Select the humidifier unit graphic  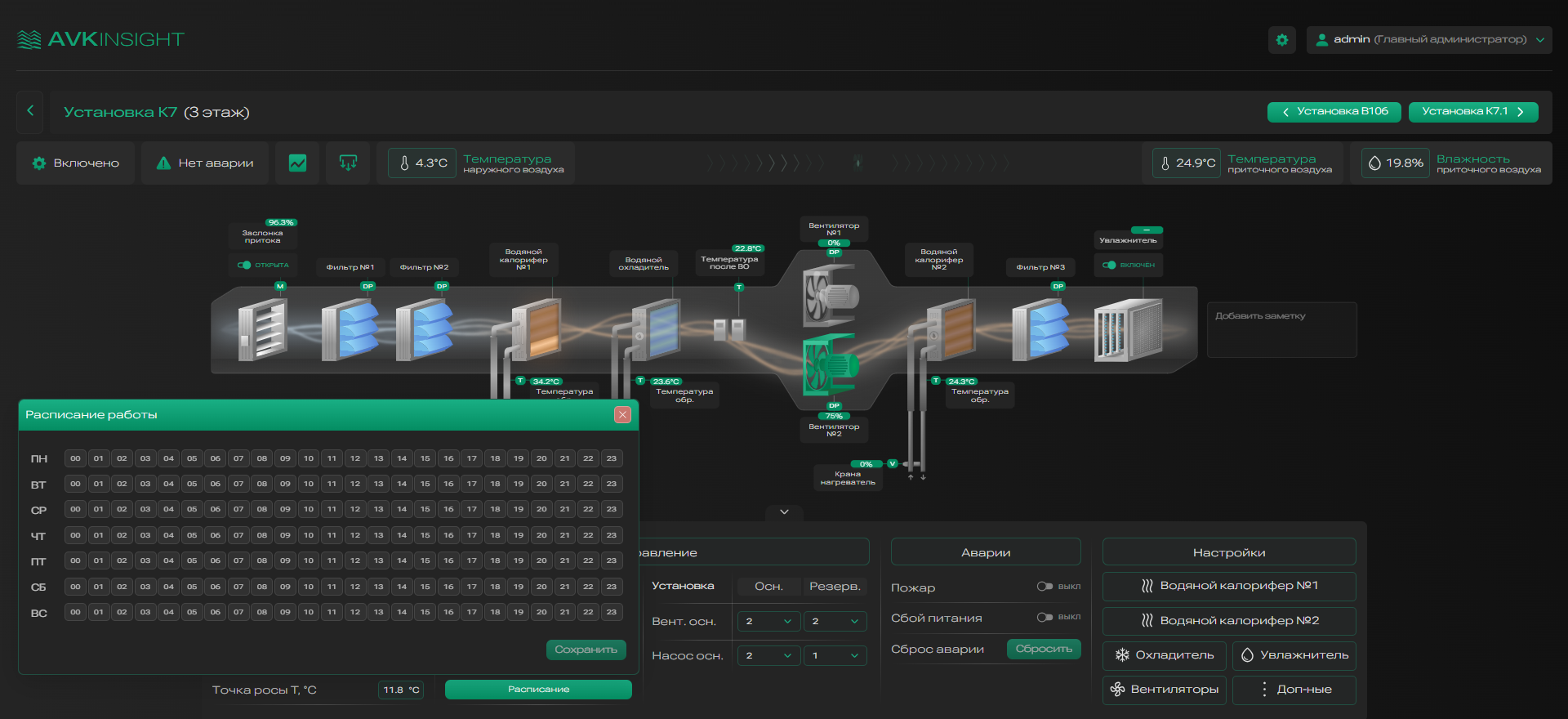pyautogui.click(x=1129, y=330)
